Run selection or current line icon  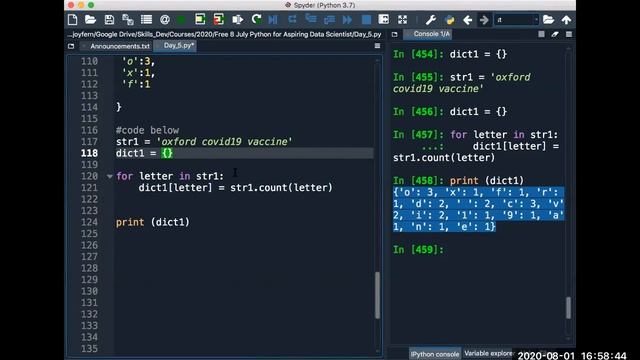point(238,20)
